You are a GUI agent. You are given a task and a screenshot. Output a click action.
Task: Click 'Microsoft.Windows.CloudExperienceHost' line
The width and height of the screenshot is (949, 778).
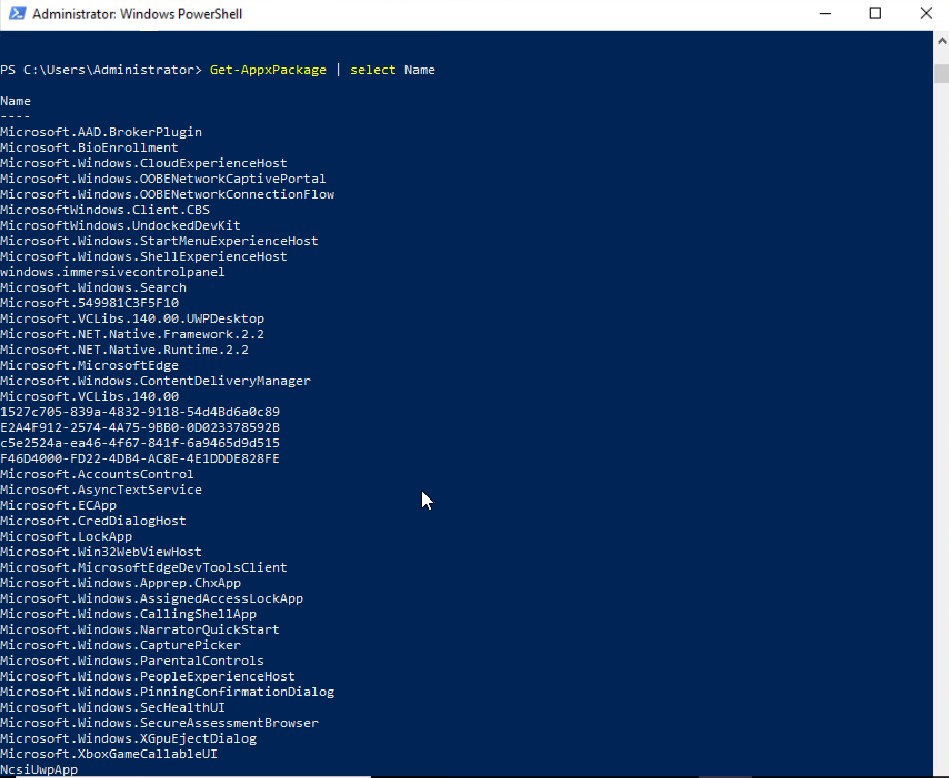(x=144, y=163)
